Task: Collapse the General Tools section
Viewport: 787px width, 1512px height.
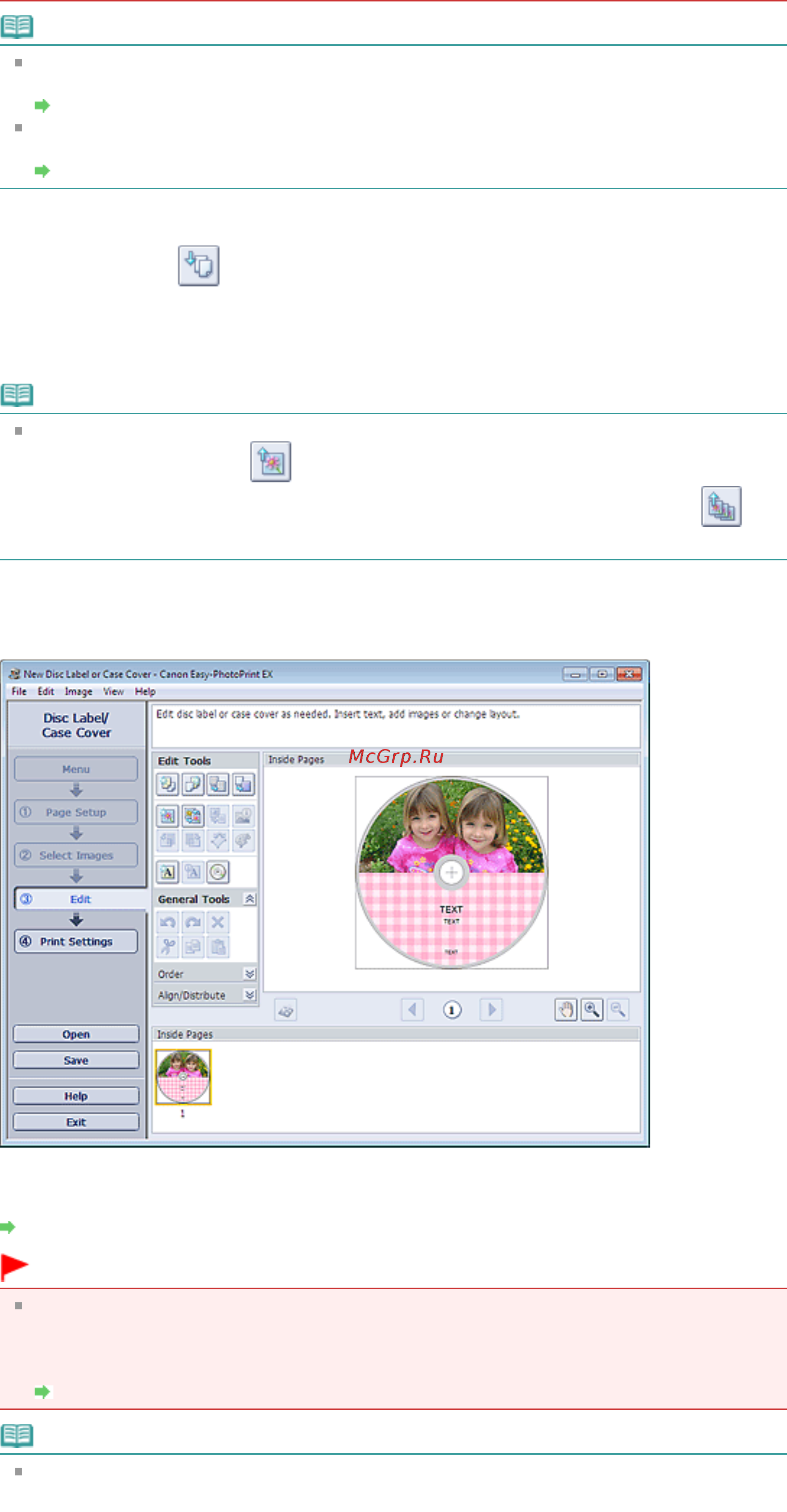Action: coord(249,899)
